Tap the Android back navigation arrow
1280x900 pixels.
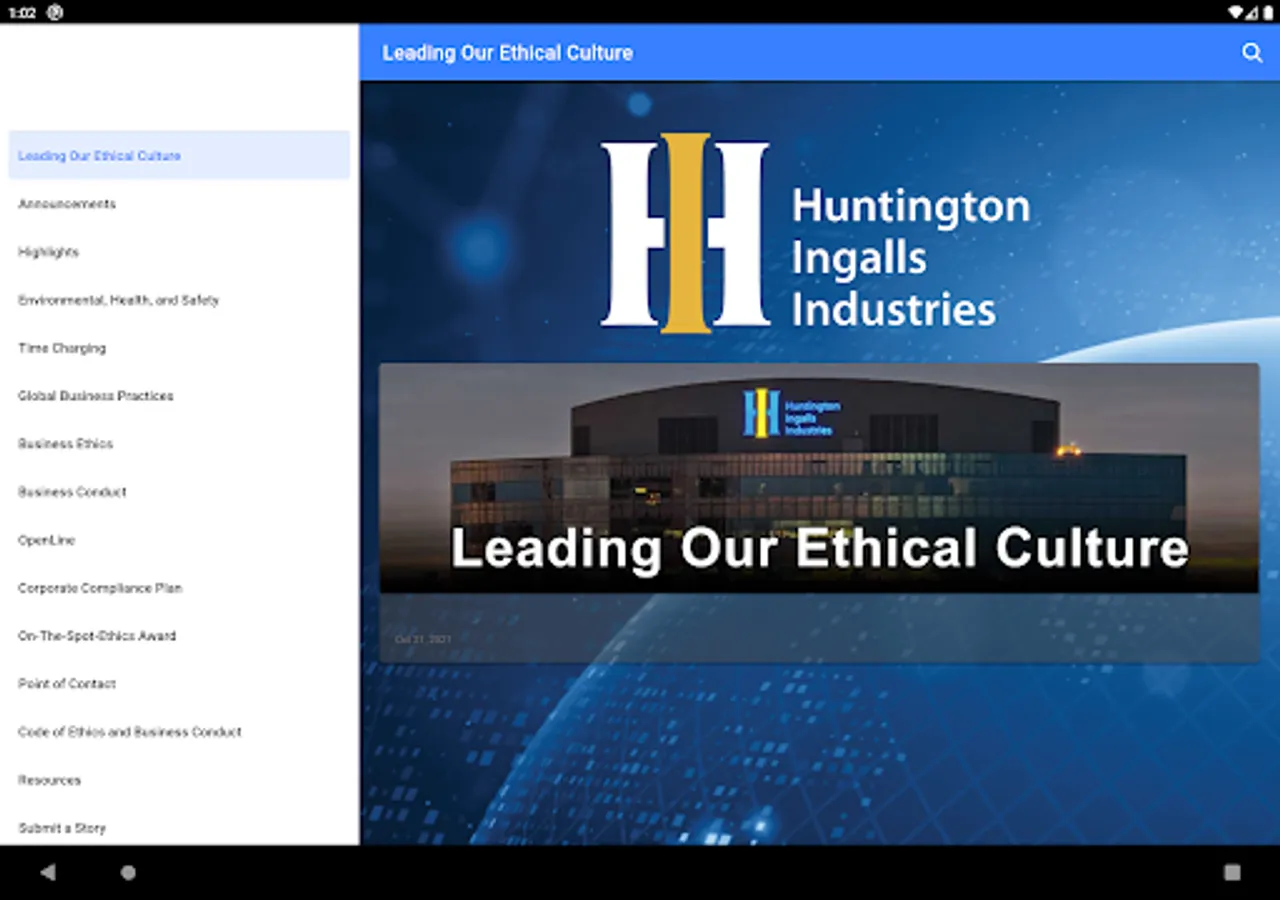point(48,872)
